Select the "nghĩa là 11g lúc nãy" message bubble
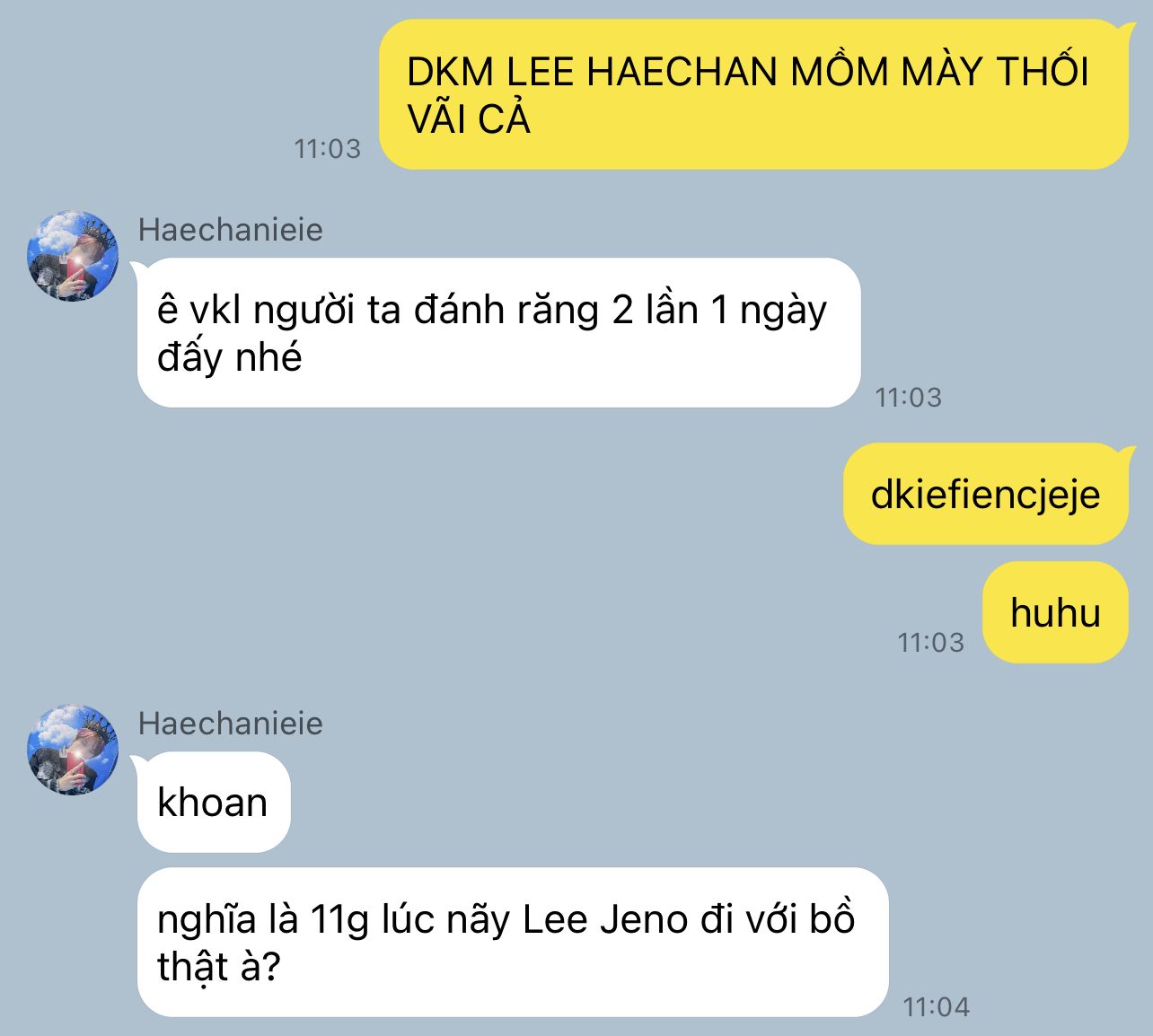 click(x=513, y=943)
